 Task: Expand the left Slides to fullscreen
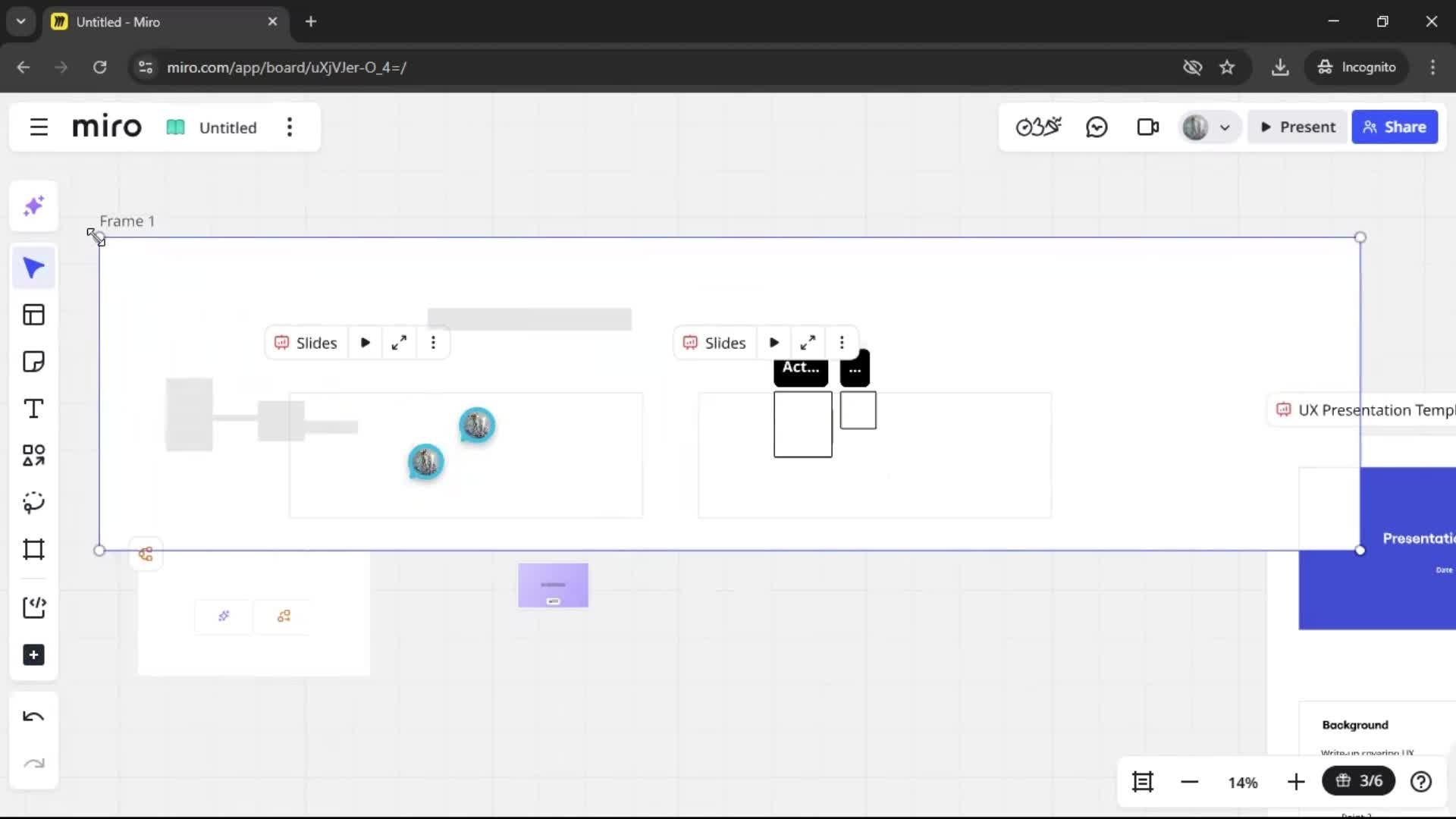click(399, 343)
